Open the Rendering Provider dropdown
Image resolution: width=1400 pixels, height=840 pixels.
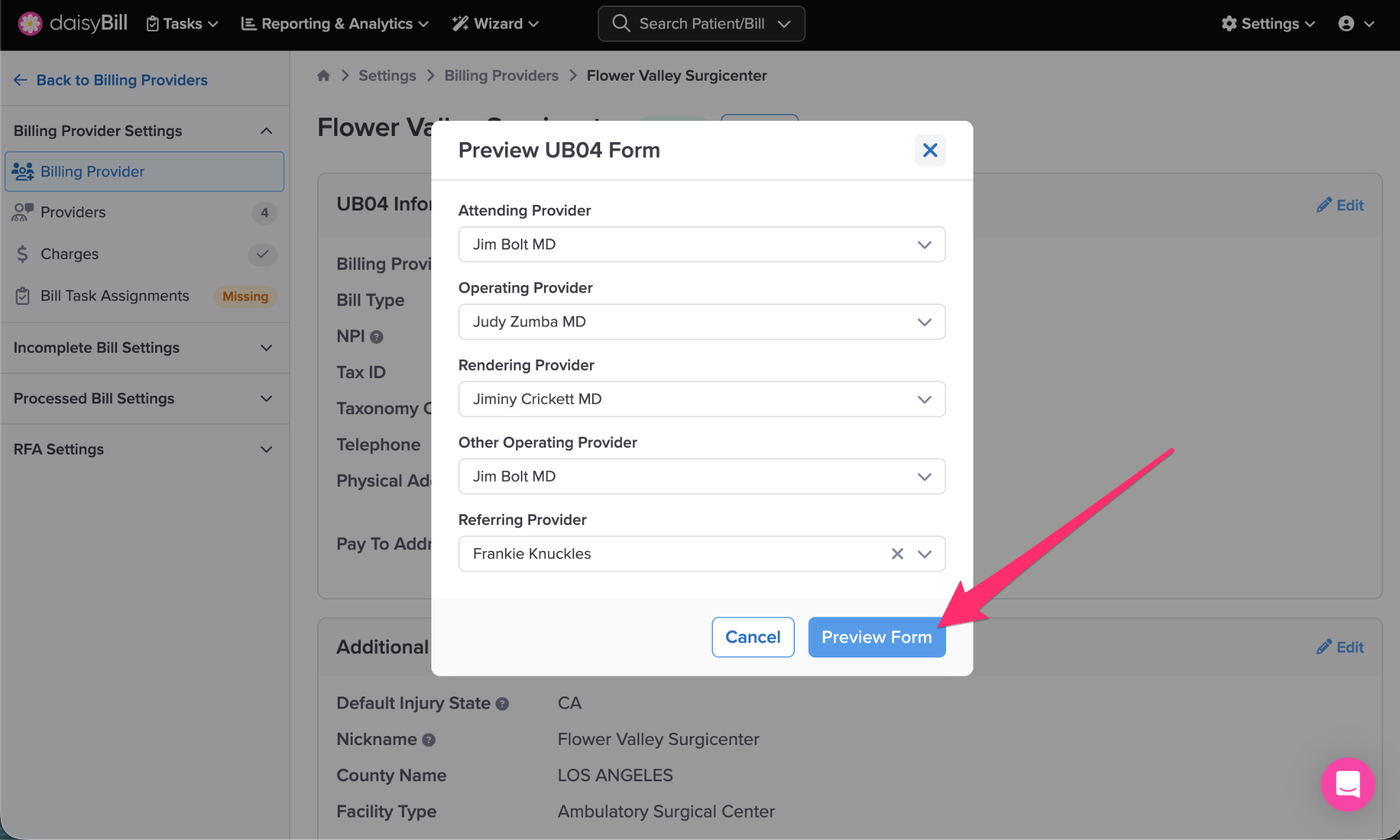coord(701,399)
